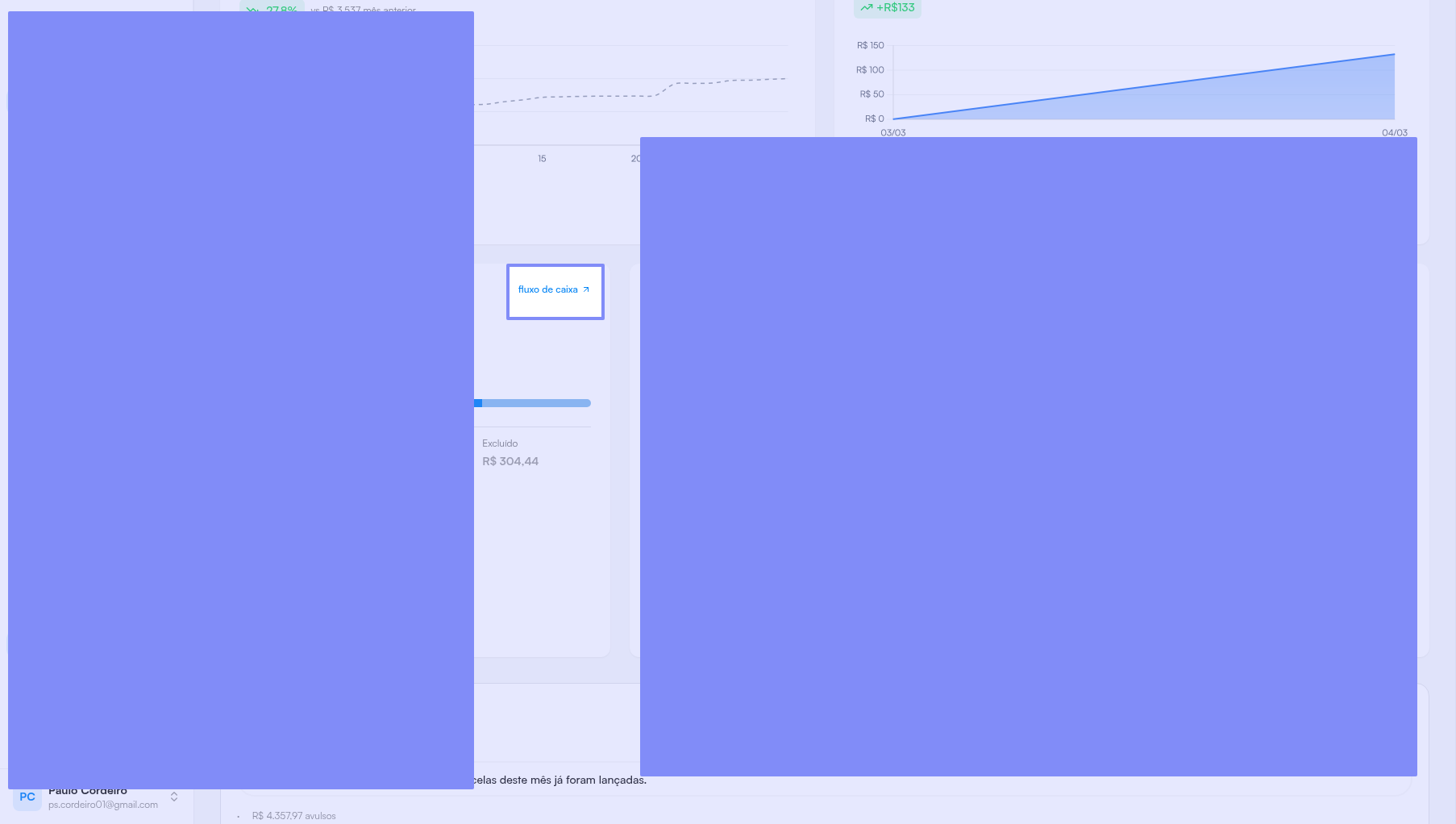Click the R$ 150 axis label
Viewport: 1456px width, 824px height.
point(870,46)
